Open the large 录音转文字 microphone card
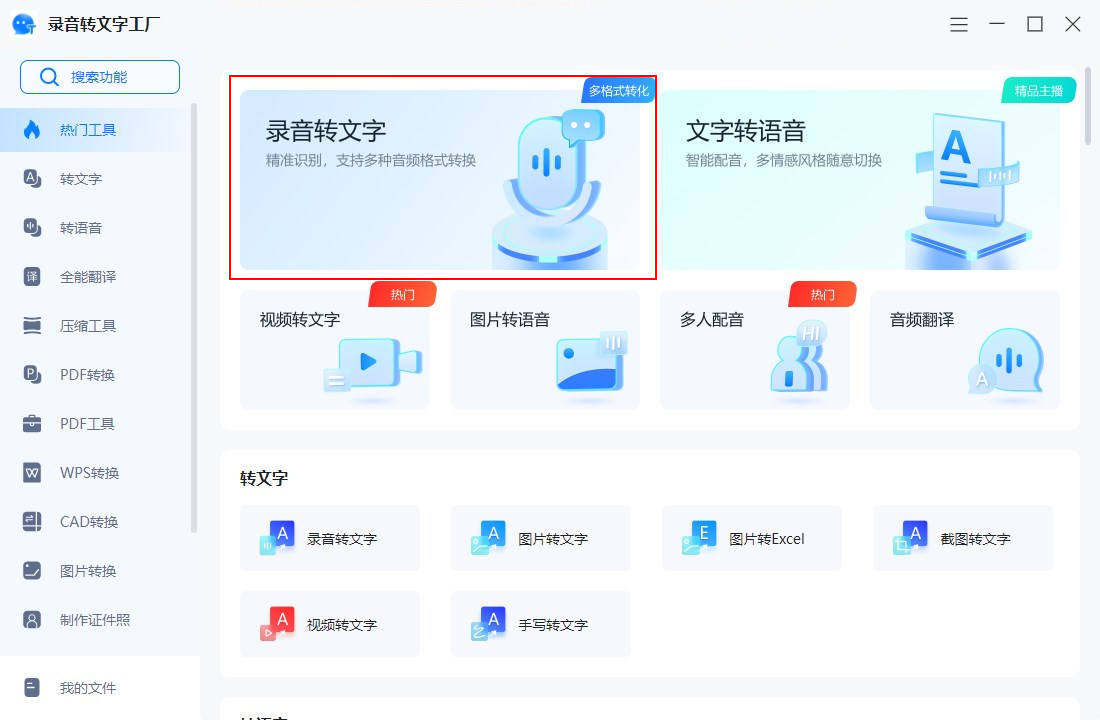Image resolution: width=1100 pixels, height=720 pixels. coord(440,180)
